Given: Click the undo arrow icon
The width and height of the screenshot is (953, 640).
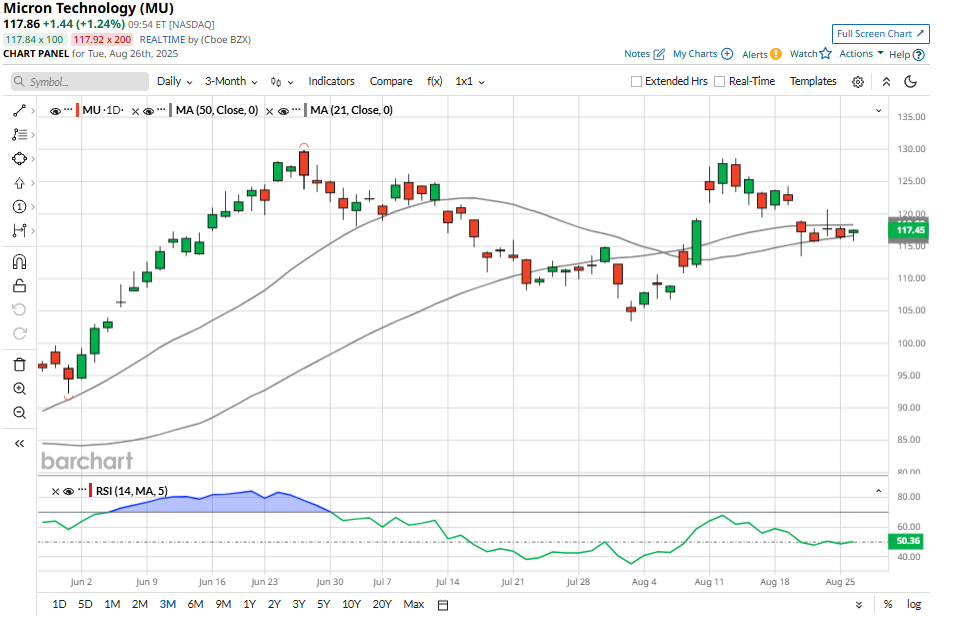Looking at the screenshot, I should tap(19, 309).
